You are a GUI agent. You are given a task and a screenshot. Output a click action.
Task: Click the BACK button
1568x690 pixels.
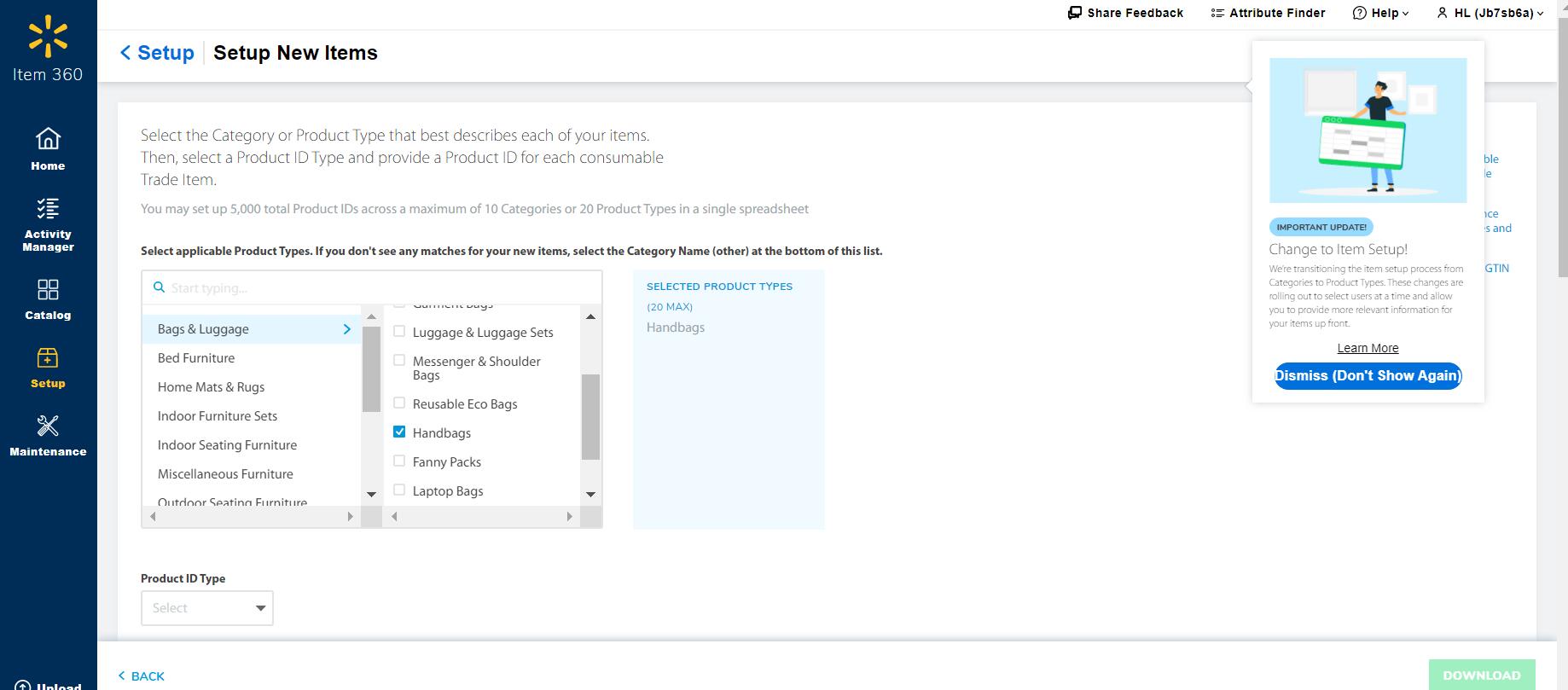(142, 676)
